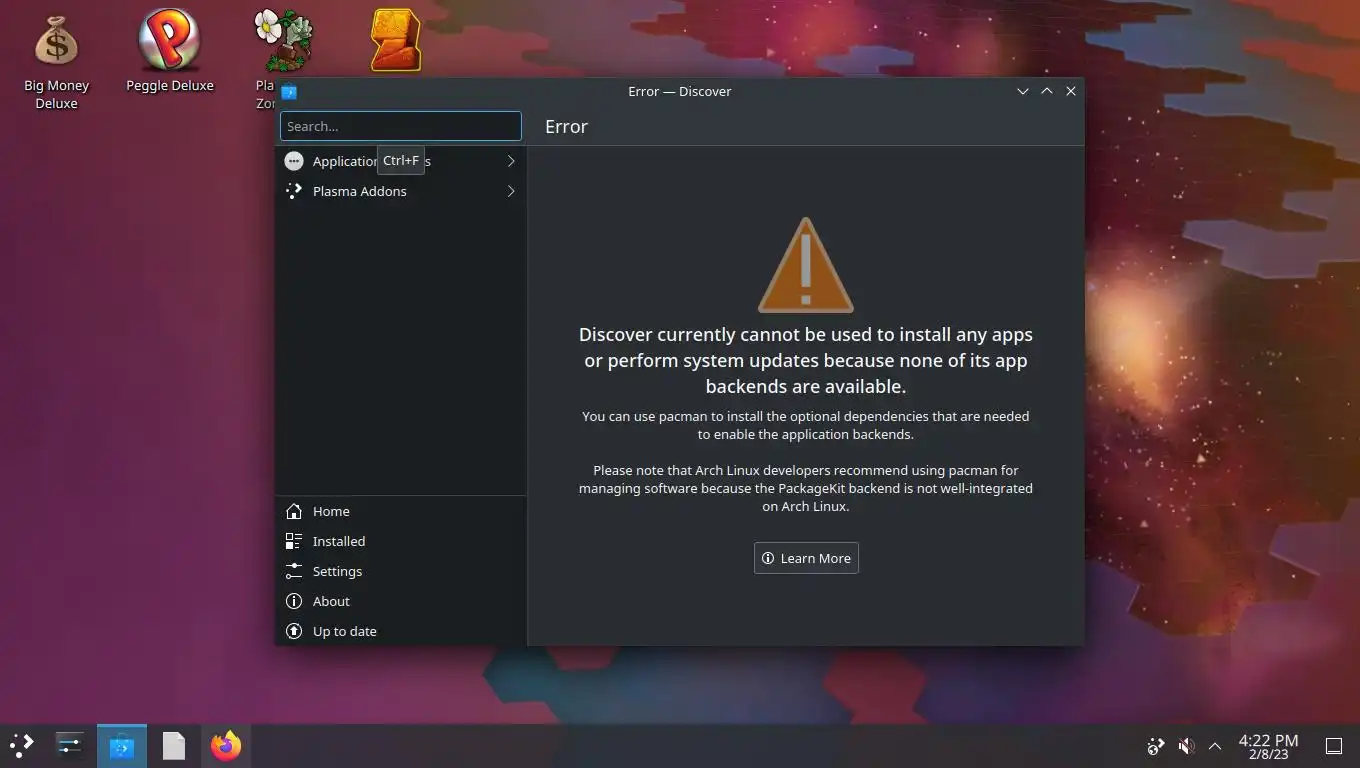1360x768 pixels.
Task: Minimize the Discover window
Action: 1022,91
